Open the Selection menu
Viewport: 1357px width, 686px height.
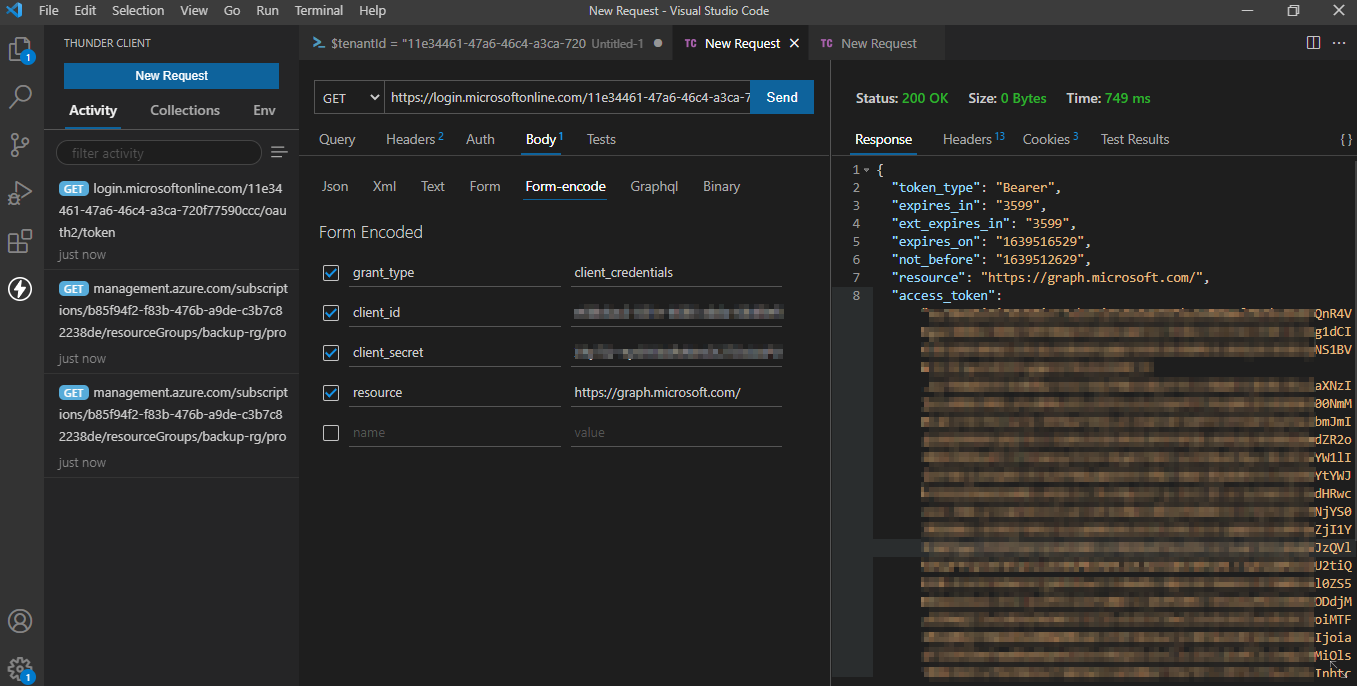pyautogui.click(x=138, y=10)
